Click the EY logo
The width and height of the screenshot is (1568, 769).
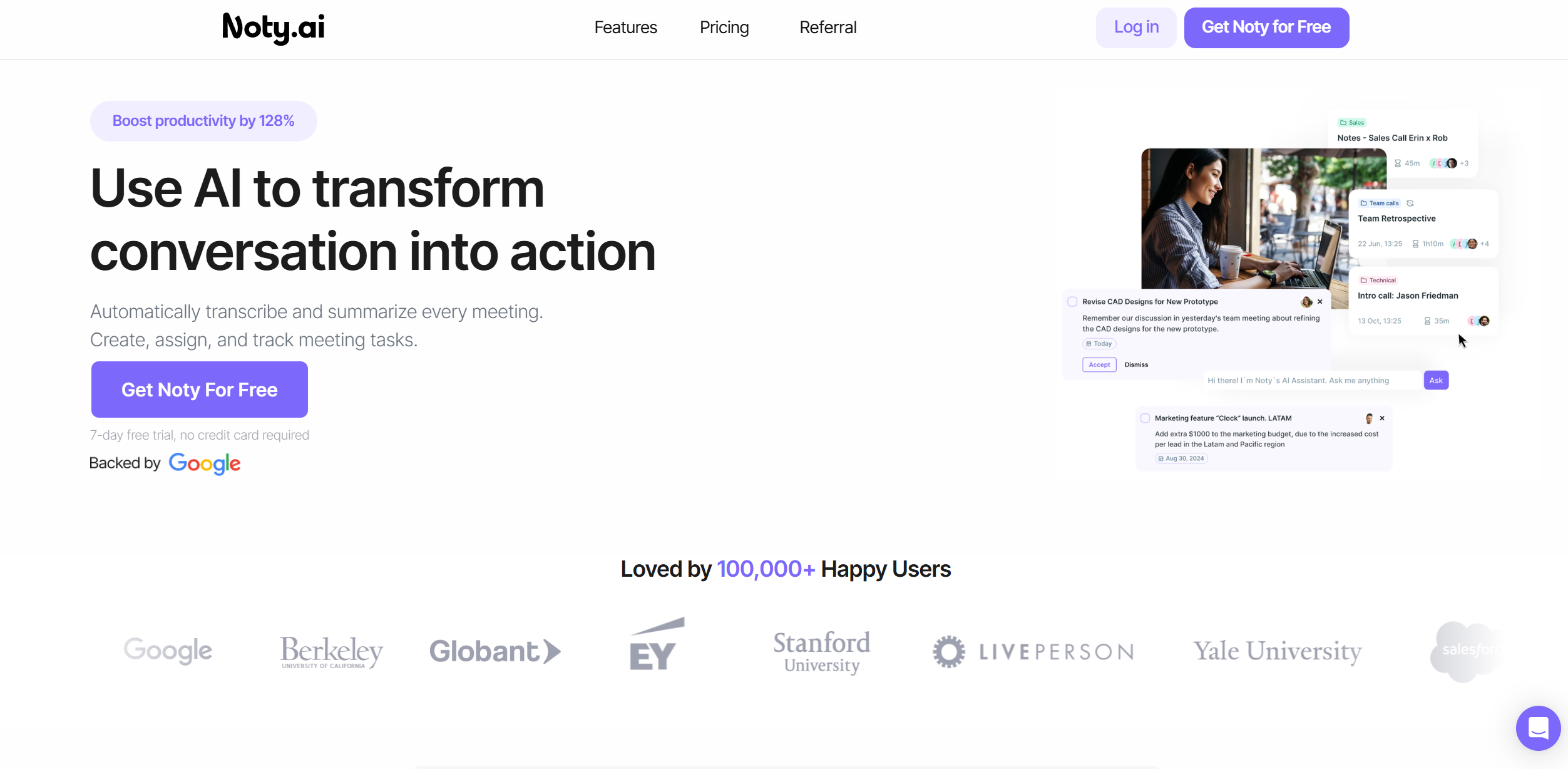[x=657, y=644]
